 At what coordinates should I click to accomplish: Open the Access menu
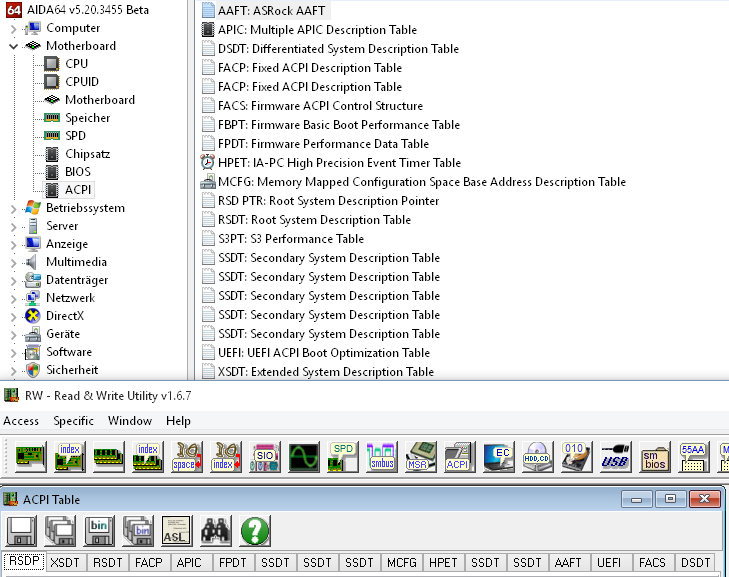[x=21, y=421]
